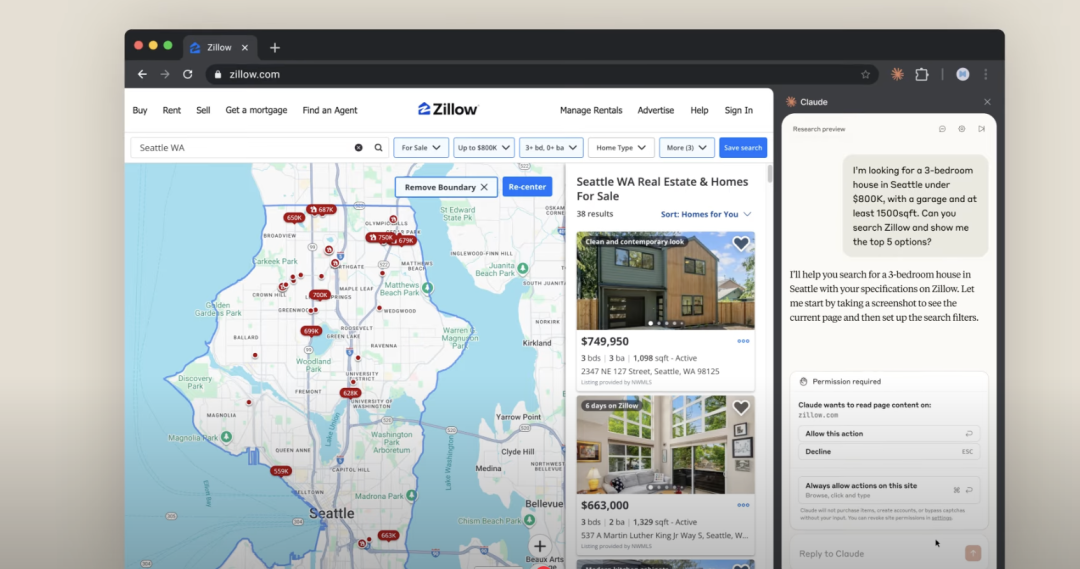Go back with browser back arrow
1080x569 pixels.
[x=142, y=74]
